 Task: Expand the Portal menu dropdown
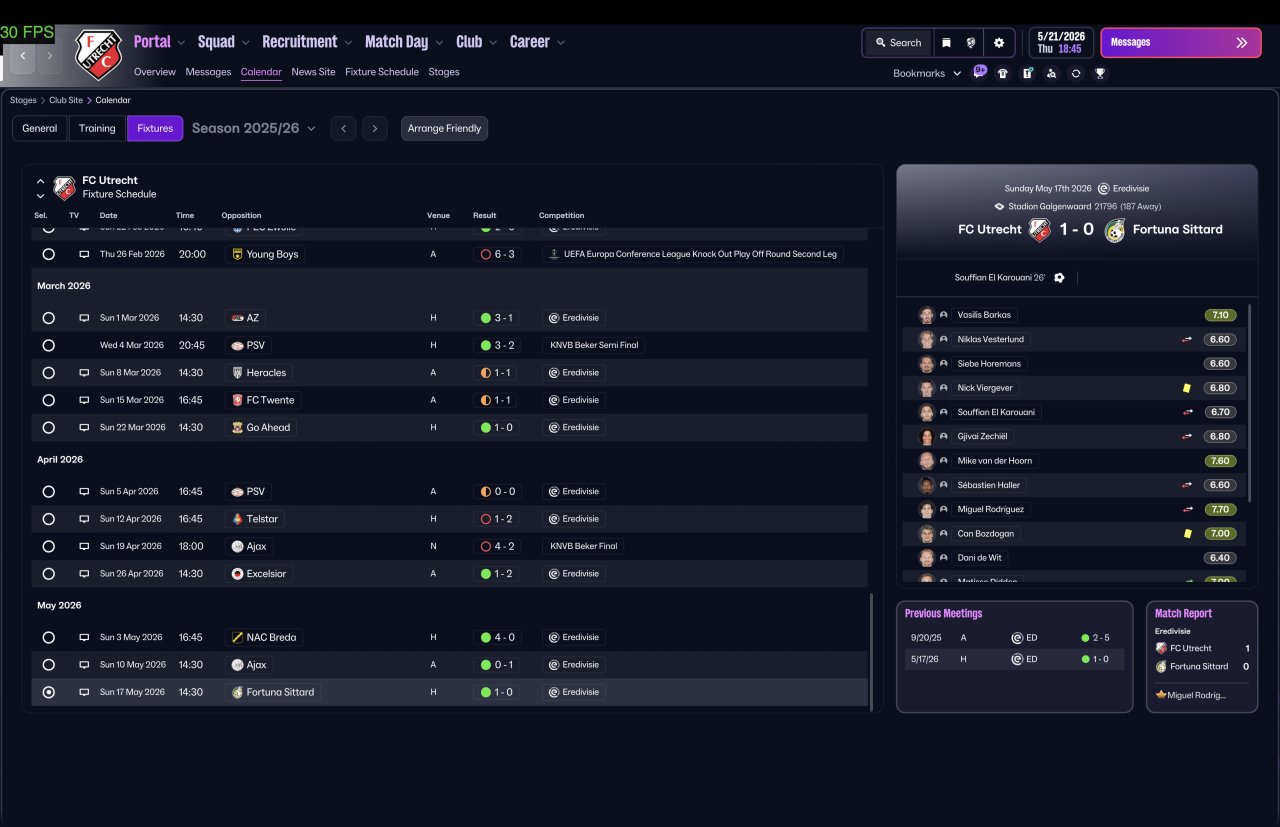(x=181, y=42)
